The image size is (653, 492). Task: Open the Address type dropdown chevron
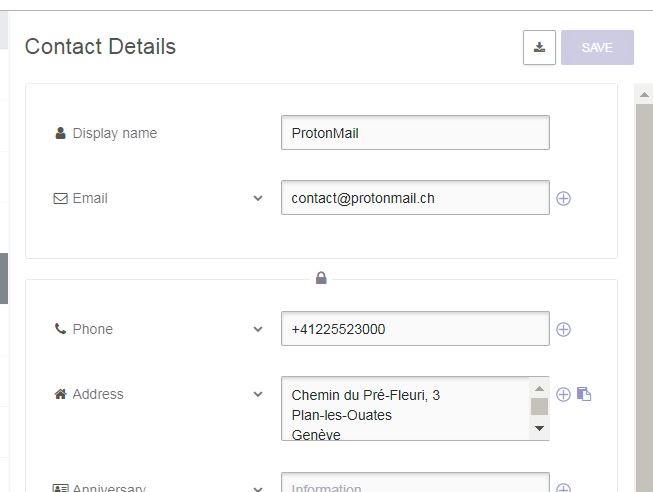click(x=258, y=394)
